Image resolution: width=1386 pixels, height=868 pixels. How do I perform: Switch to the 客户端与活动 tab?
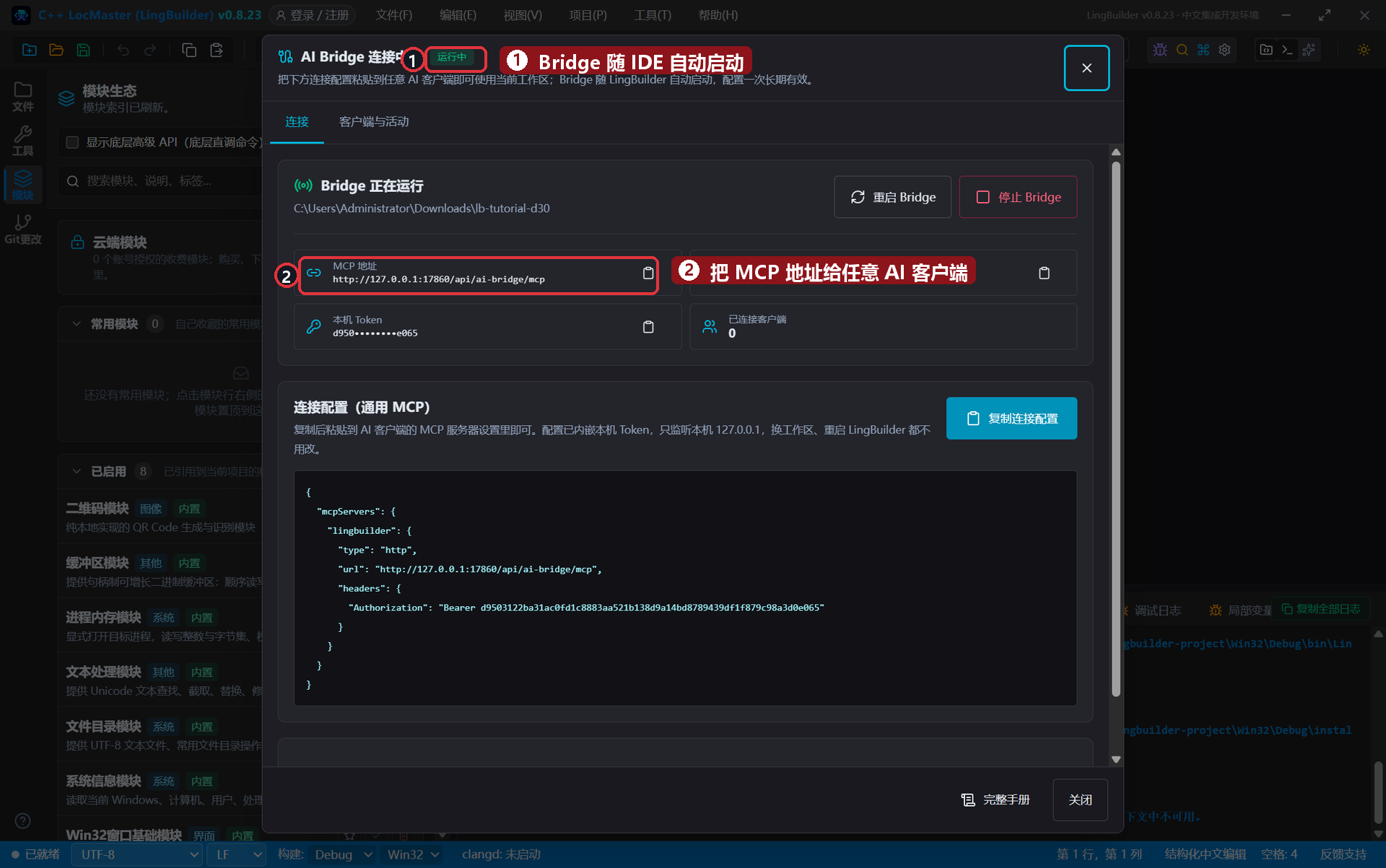coord(374,122)
